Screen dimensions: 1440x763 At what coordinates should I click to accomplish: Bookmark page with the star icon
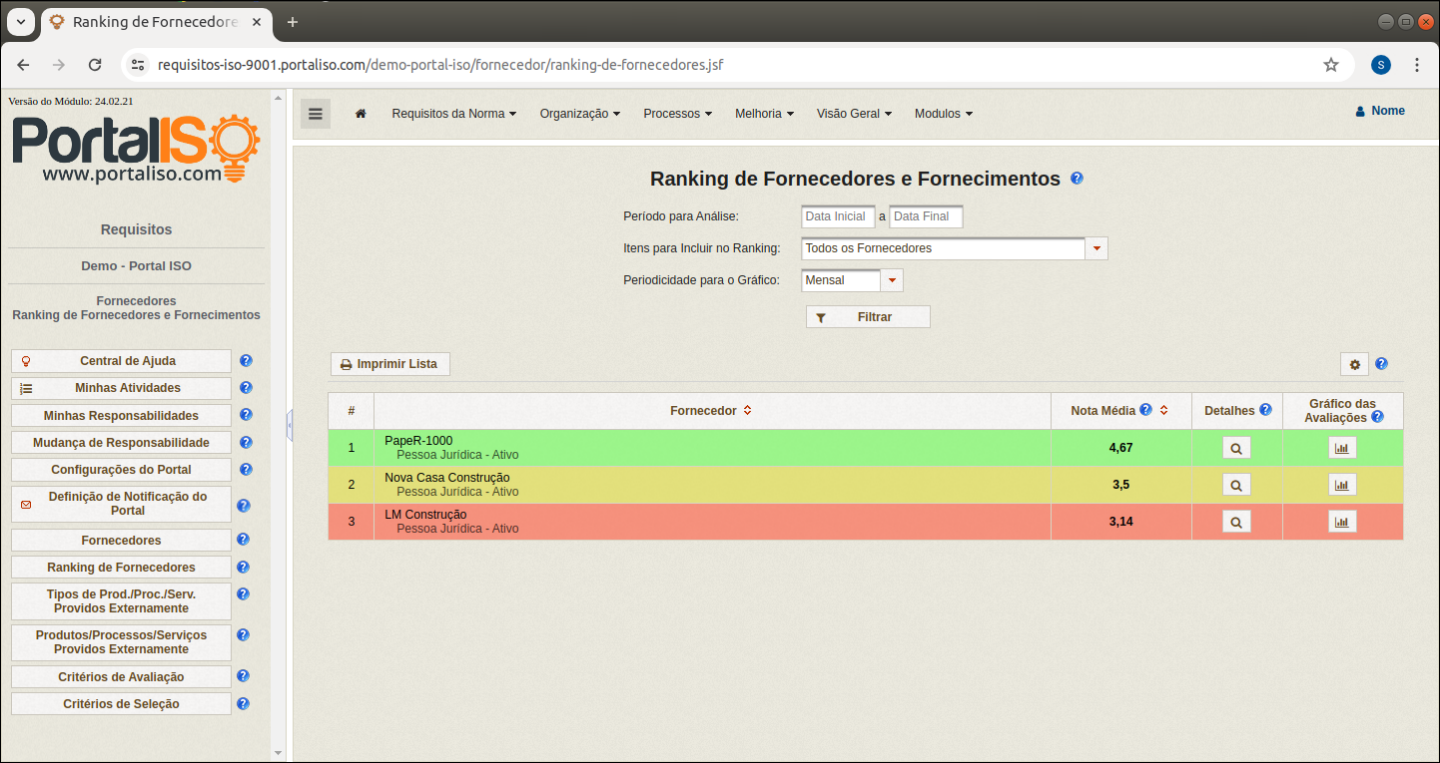coord(1331,65)
